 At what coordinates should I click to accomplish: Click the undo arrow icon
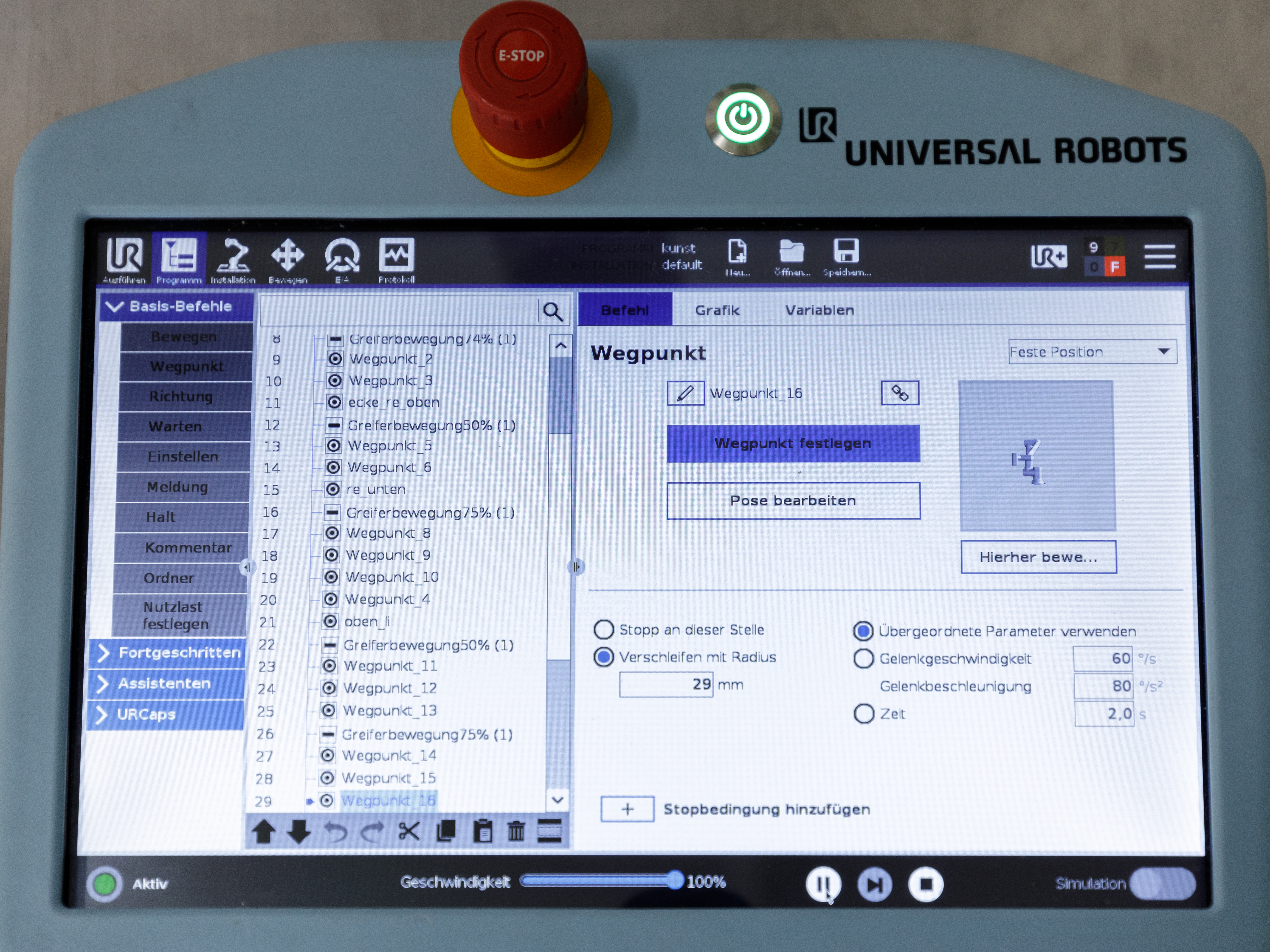coord(335,832)
